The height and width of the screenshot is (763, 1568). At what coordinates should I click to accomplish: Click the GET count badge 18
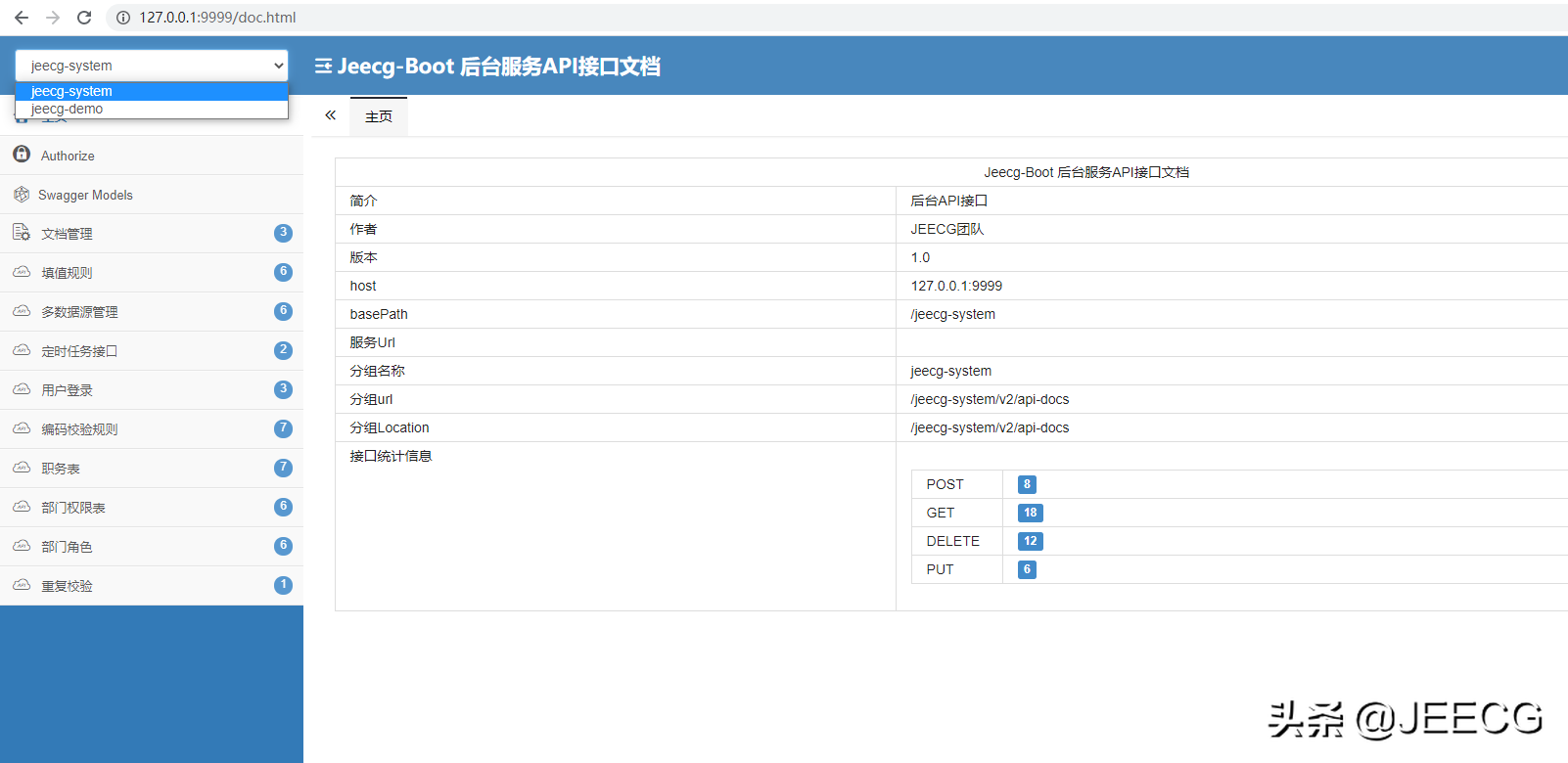point(1031,513)
